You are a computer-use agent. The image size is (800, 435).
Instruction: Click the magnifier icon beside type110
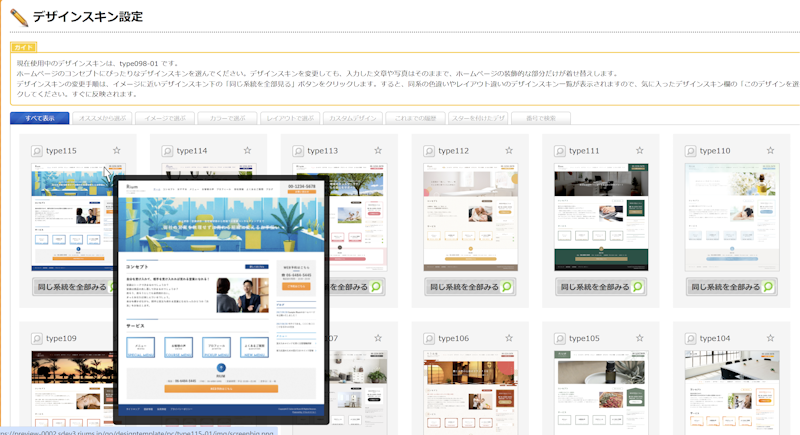point(690,151)
